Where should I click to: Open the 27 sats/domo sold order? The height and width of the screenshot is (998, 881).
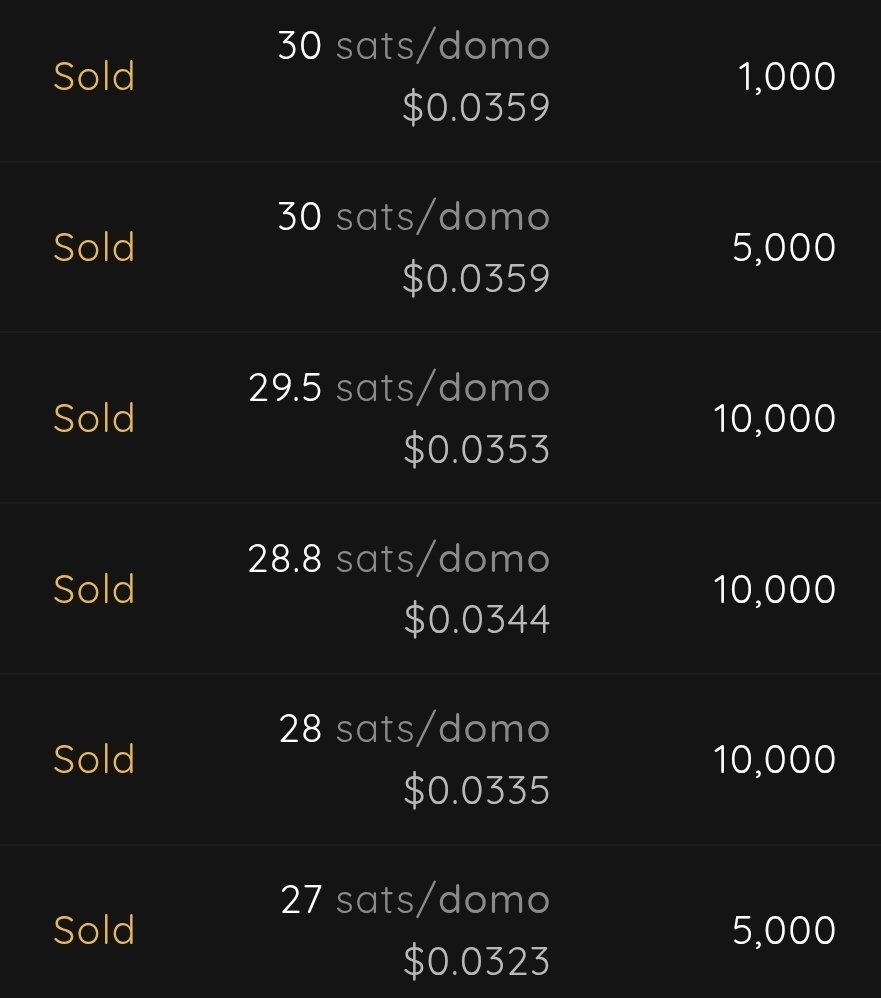440,921
